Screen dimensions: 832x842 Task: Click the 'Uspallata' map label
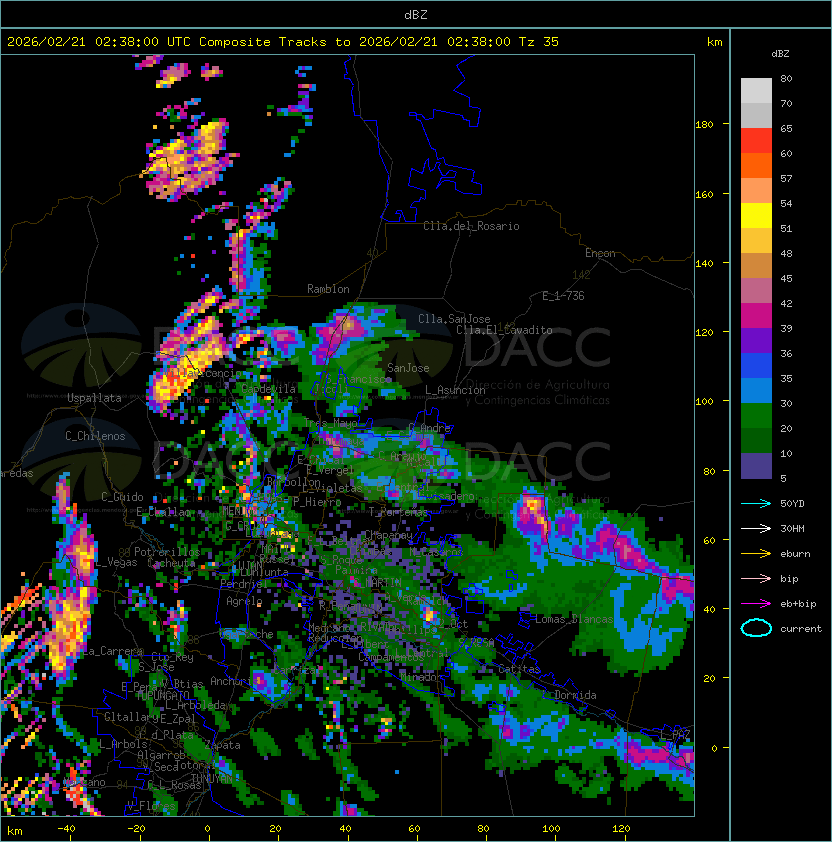pos(94,398)
